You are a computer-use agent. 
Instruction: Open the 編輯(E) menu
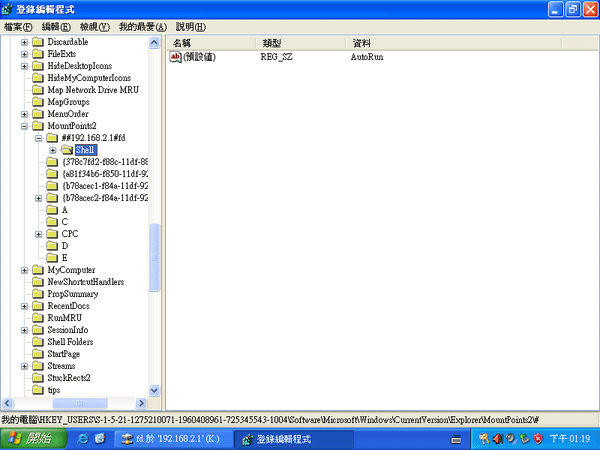(56, 27)
